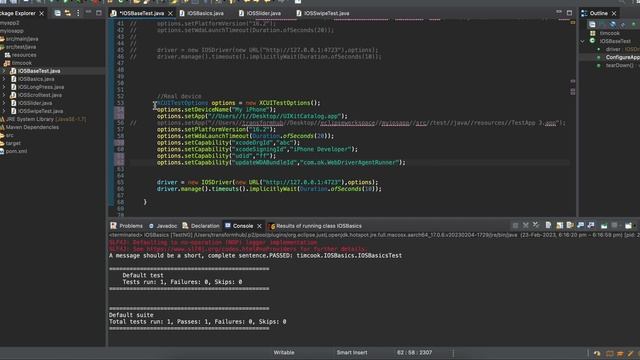This screenshot has height=360, width=640.
Task: Select IOSScrolltest.java file
Action: tap(40, 95)
